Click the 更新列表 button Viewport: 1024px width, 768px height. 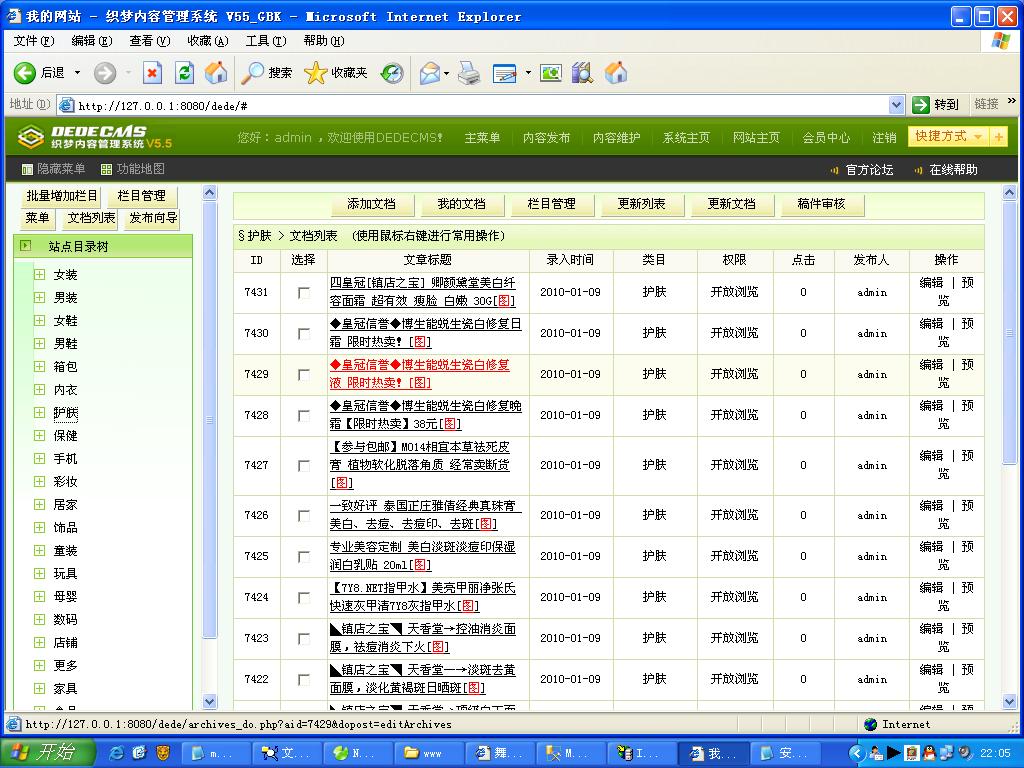pyautogui.click(x=642, y=204)
